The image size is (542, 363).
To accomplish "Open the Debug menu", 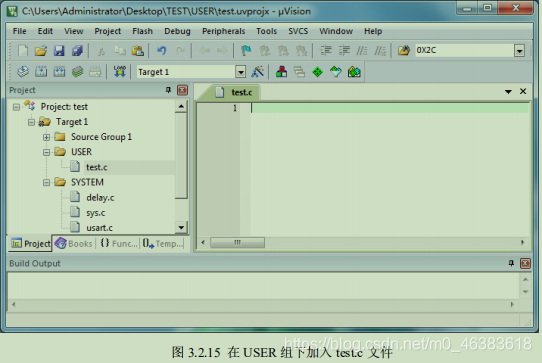I will (x=177, y=31).
